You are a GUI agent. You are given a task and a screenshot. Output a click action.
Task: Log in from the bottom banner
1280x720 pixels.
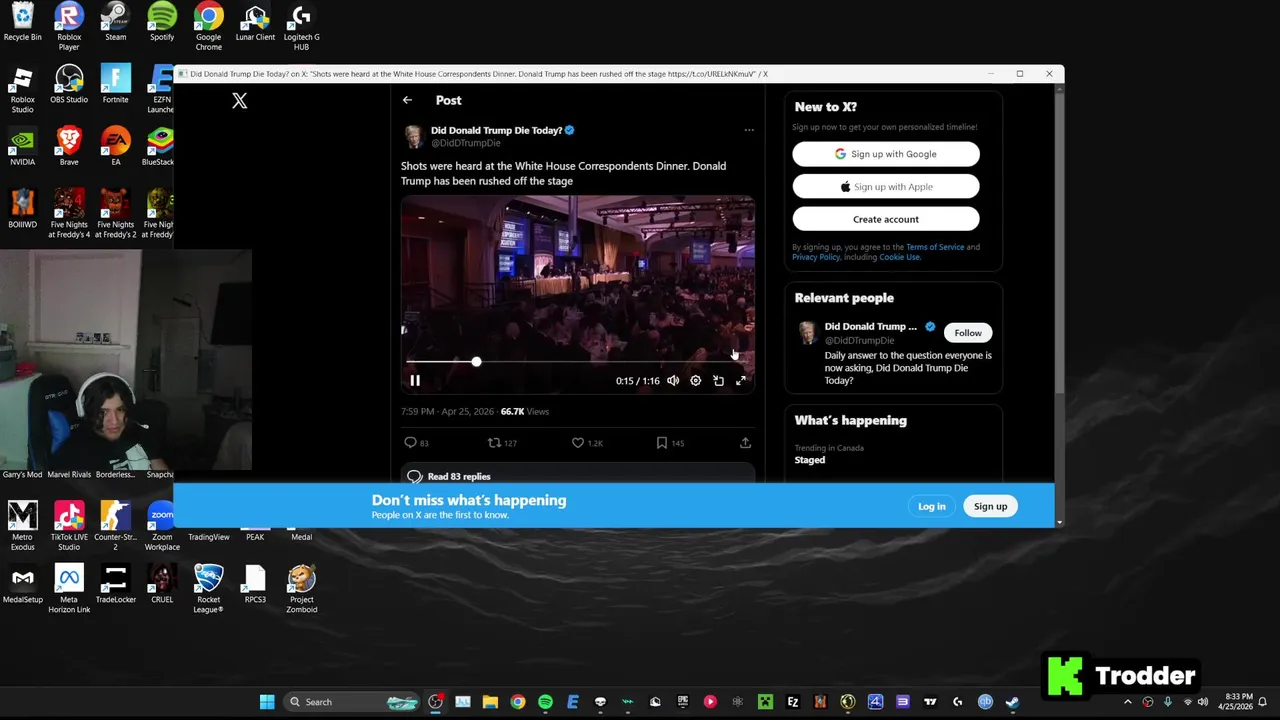click(931, 506)
